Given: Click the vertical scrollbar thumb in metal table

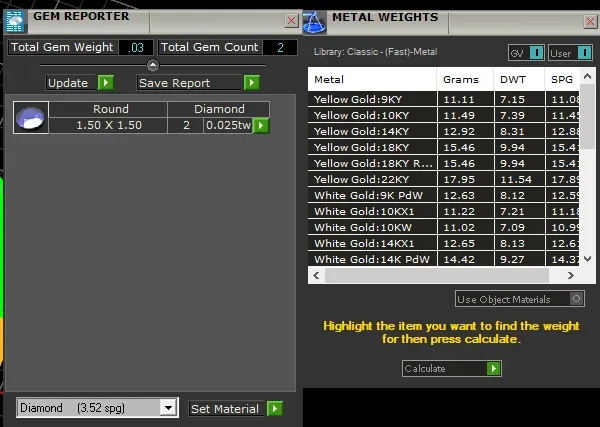Looking at the screenshot, I should (x=587, y=117).
